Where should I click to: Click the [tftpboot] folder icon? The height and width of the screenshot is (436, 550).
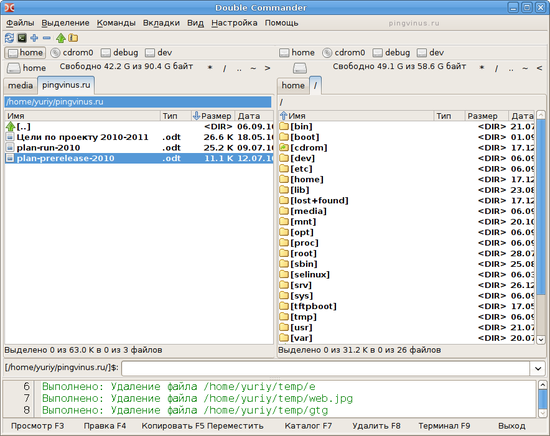point(284,306)
